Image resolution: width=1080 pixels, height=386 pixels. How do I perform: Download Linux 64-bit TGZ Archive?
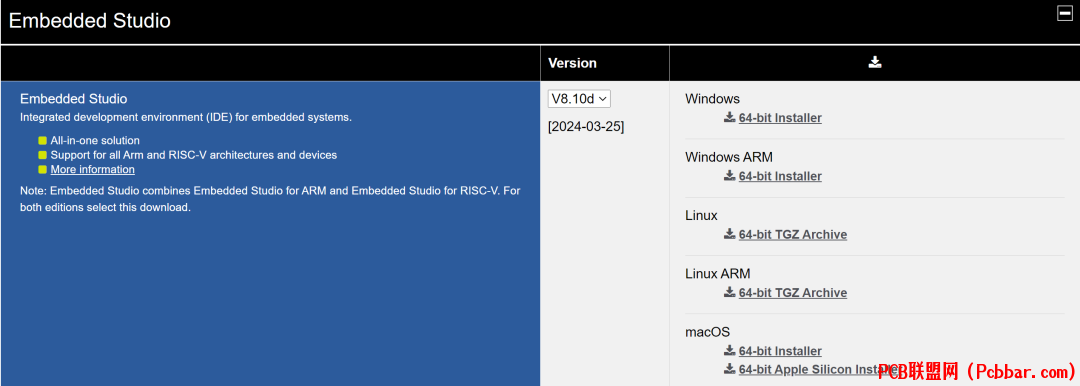click(x=793, y=234)
